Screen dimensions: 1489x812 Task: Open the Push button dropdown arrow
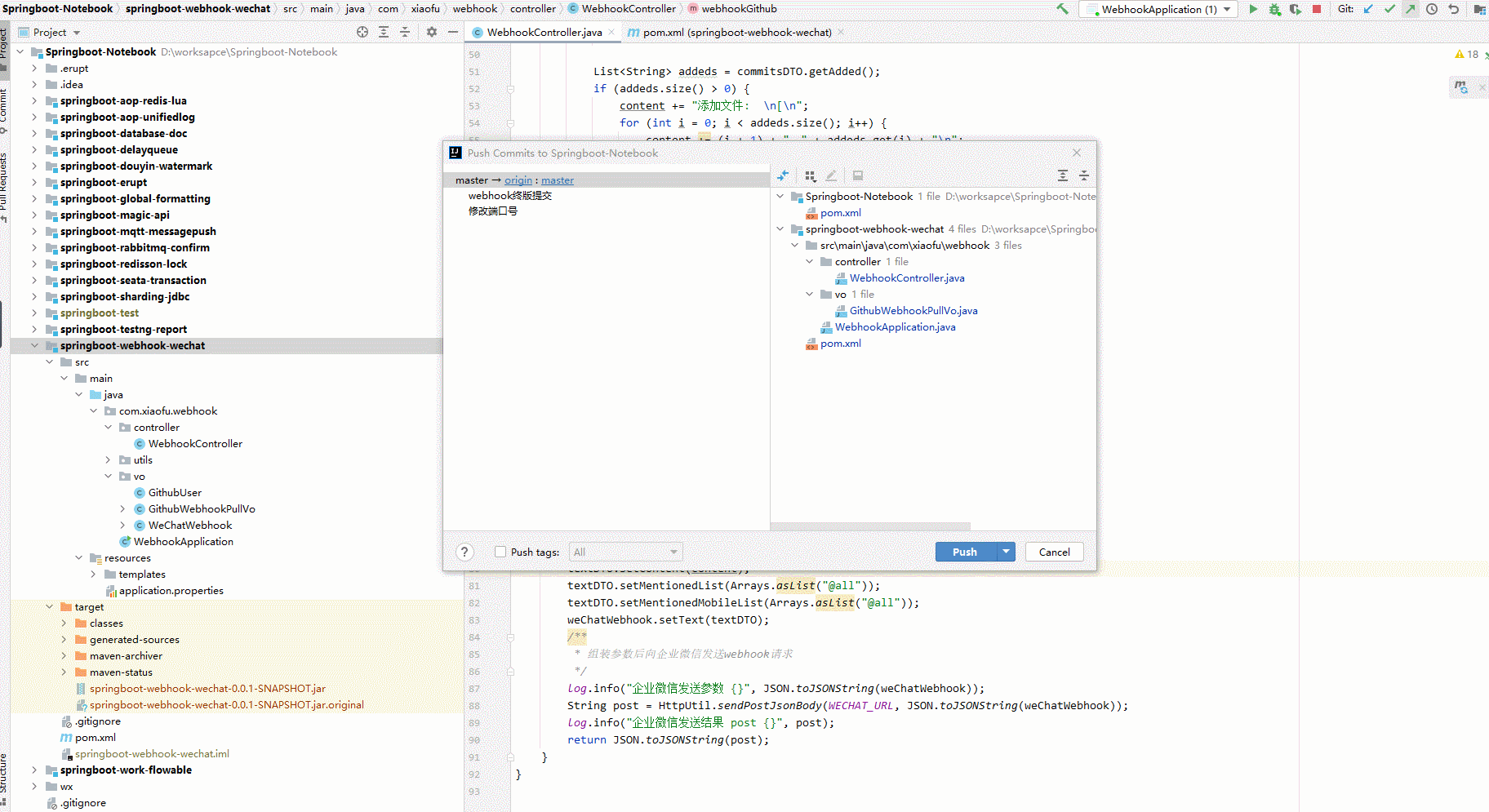tap(1006, 552)
